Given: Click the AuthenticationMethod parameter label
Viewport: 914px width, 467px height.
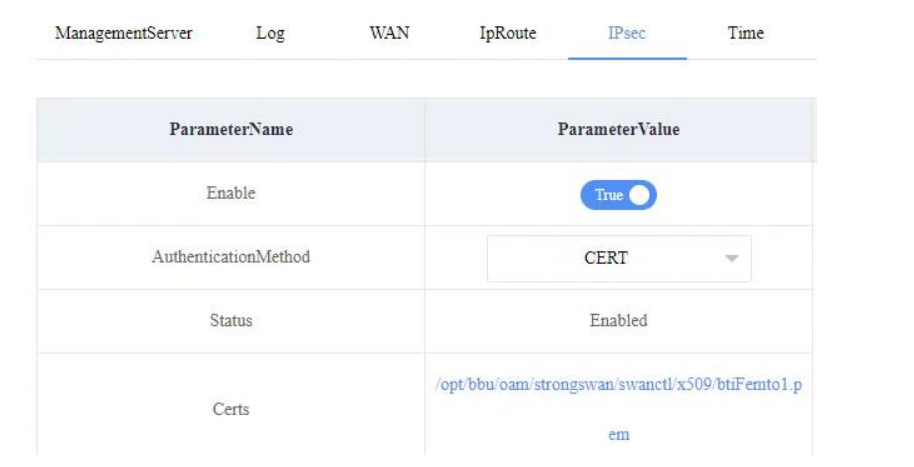Looking at the screenshot, I should coord(231,257).
